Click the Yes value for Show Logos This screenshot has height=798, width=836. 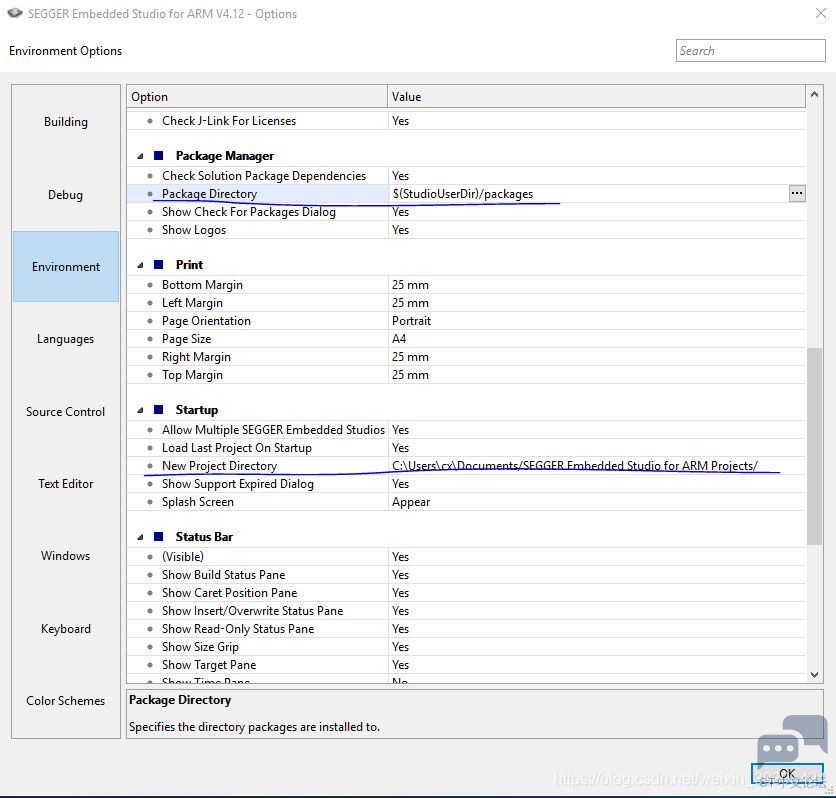[400, 230]
